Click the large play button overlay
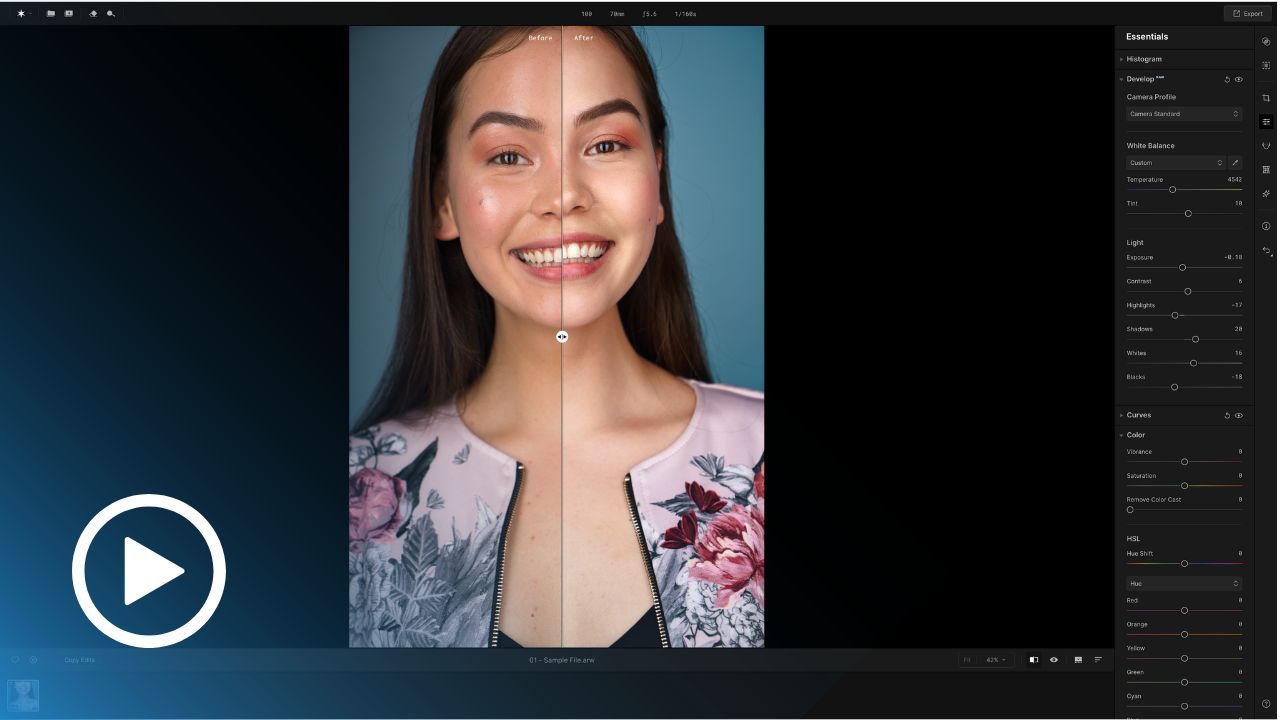This screenshot has width=1280, height=720. [x=149, y=571]
